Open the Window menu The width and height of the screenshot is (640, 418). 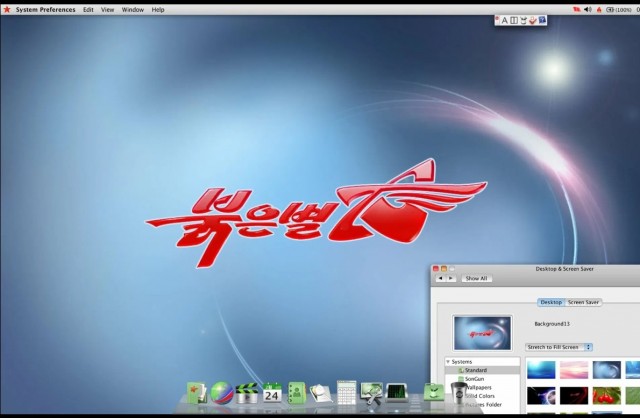point(132,9)
